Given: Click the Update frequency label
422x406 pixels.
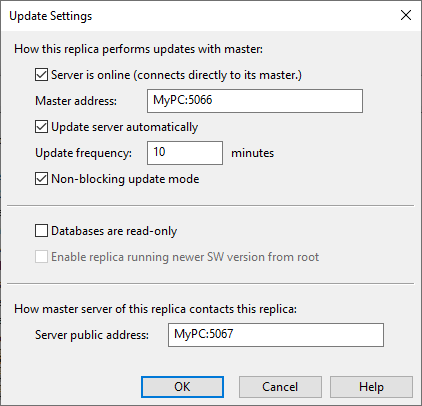Looking at the screenshot, I should 83,153.
